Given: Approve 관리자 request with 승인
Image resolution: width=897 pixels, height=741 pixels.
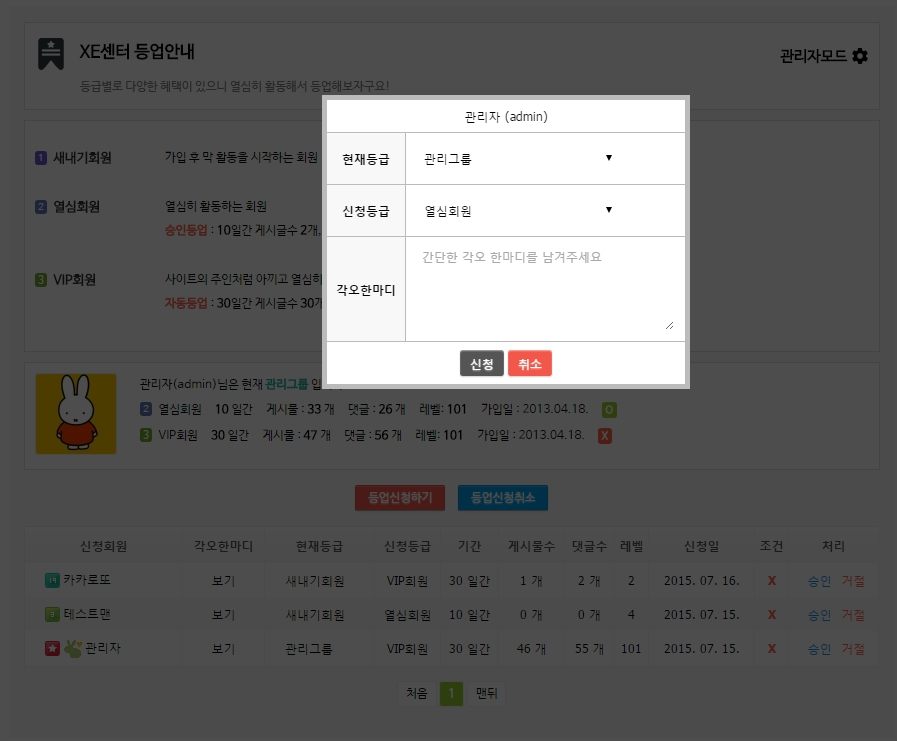Looking at the screenshot, I should [x=819, y=649].
